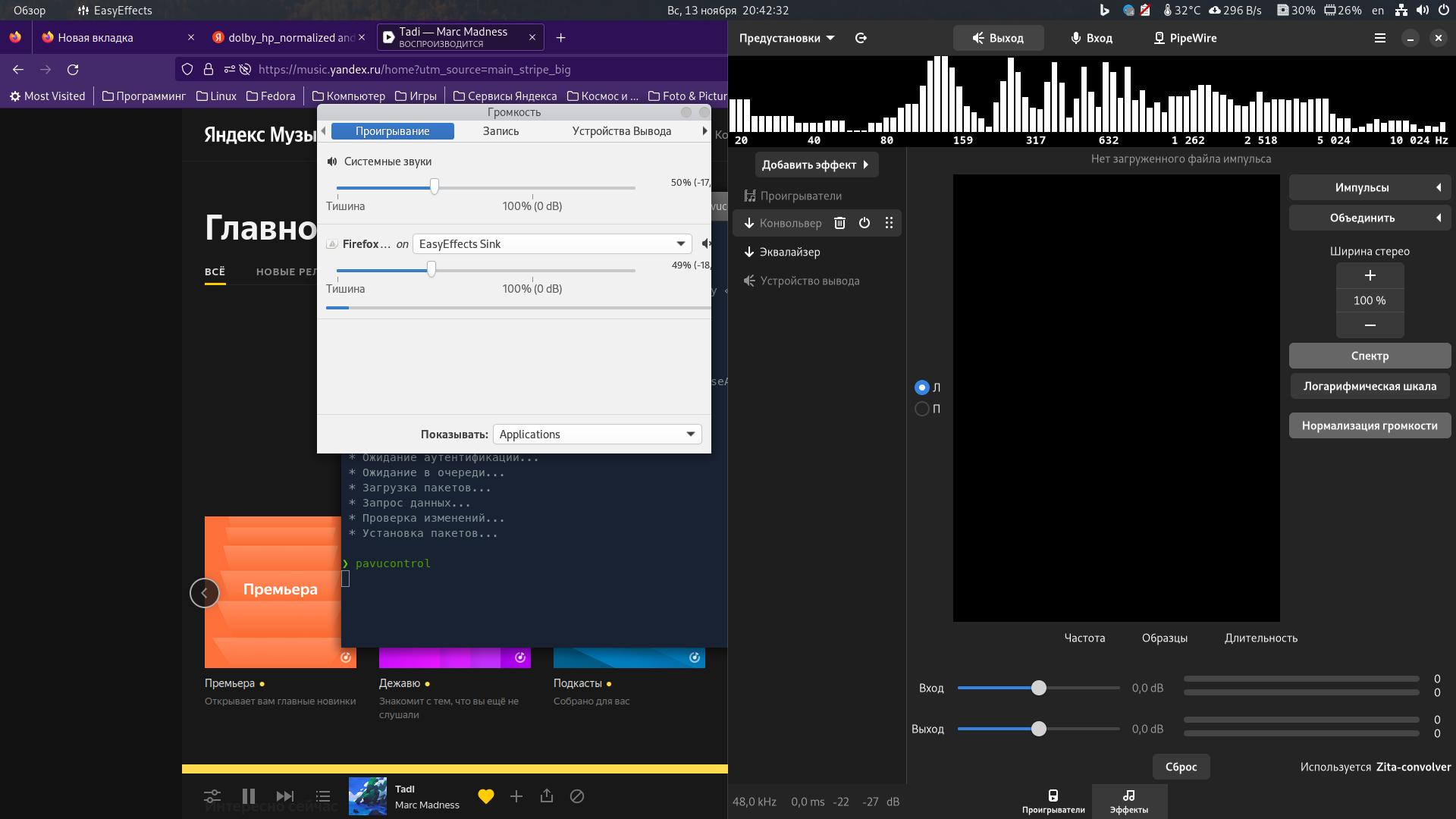1456x819 pixels.
Task: Switch to the Запись tab
Action: [x=500, y=131]
